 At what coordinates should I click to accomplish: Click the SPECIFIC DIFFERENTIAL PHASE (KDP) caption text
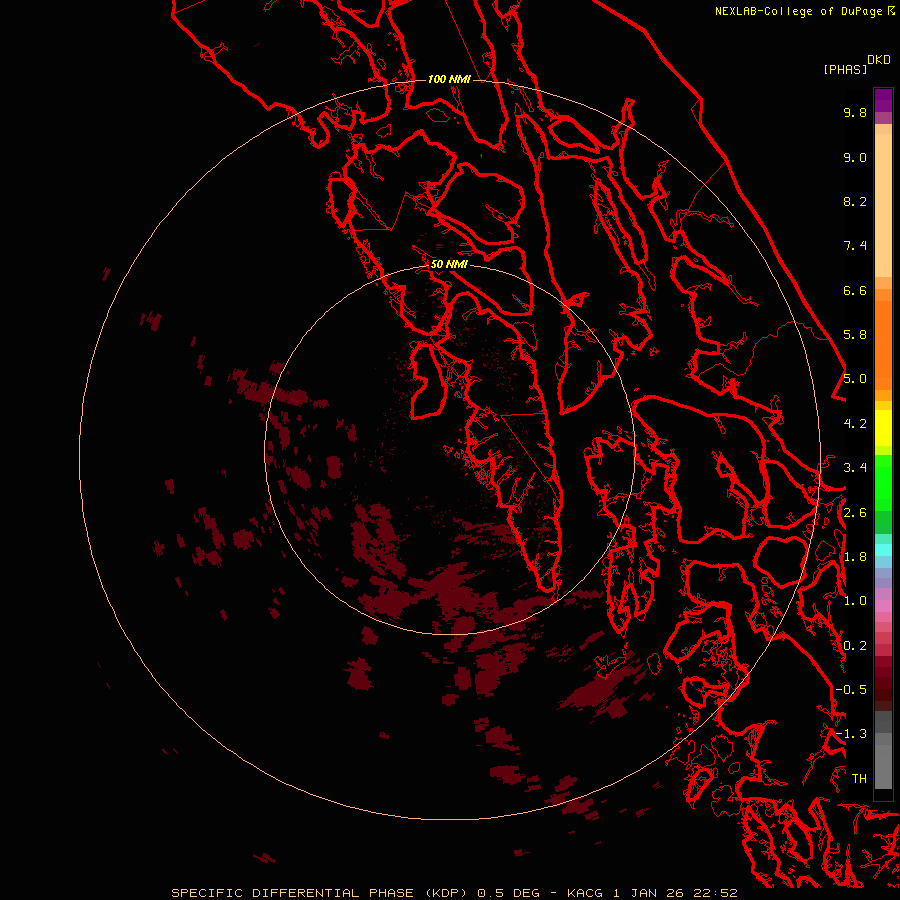pyautogui.click(x=321, y=893)
